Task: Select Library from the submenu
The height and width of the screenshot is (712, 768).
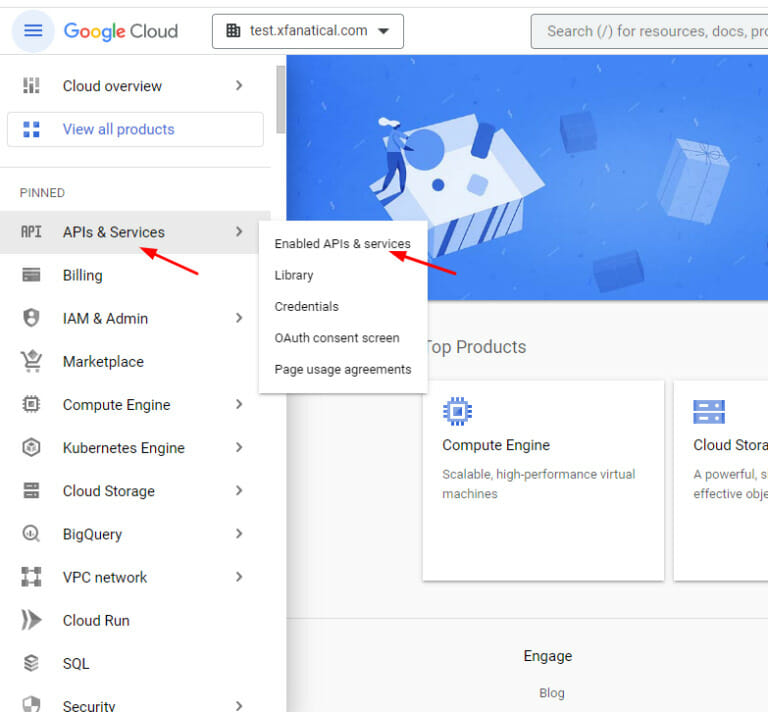Action: [342, 275]
